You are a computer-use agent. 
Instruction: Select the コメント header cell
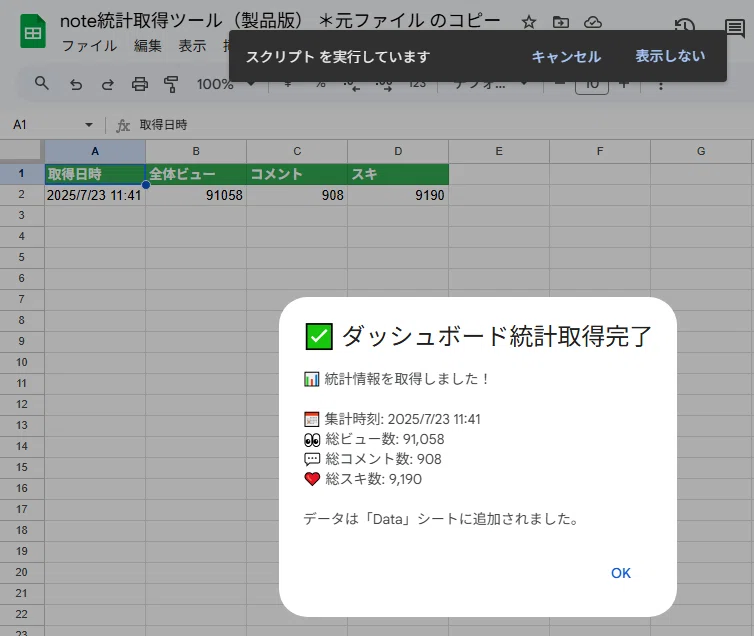pos(297,174)
